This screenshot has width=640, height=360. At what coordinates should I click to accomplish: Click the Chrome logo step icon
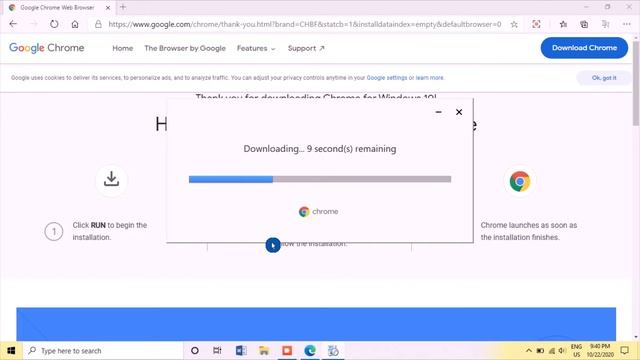[x=520, y=181]
